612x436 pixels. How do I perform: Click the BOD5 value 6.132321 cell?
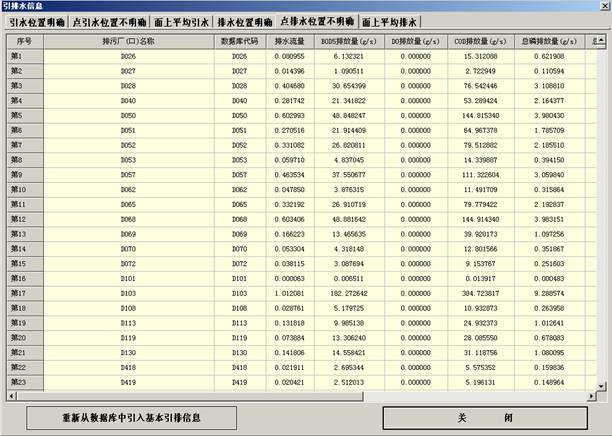[346, 56]
